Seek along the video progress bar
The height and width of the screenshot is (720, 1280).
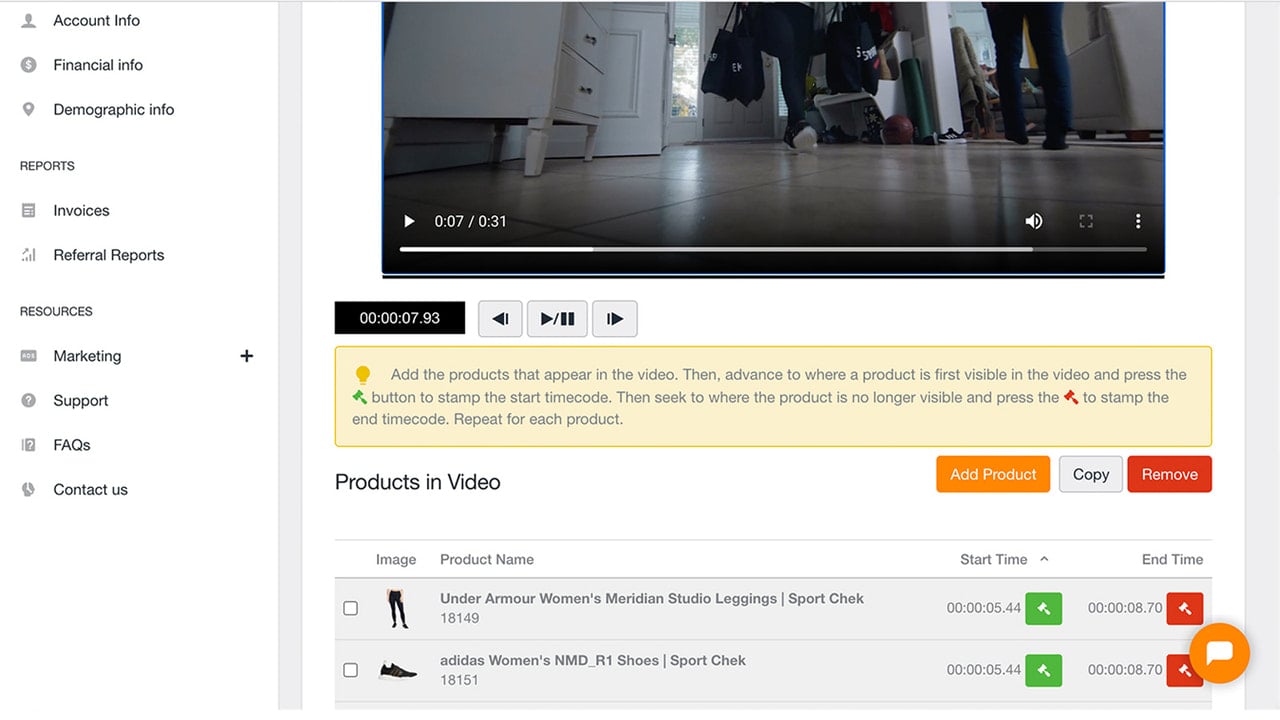(773, 249)
